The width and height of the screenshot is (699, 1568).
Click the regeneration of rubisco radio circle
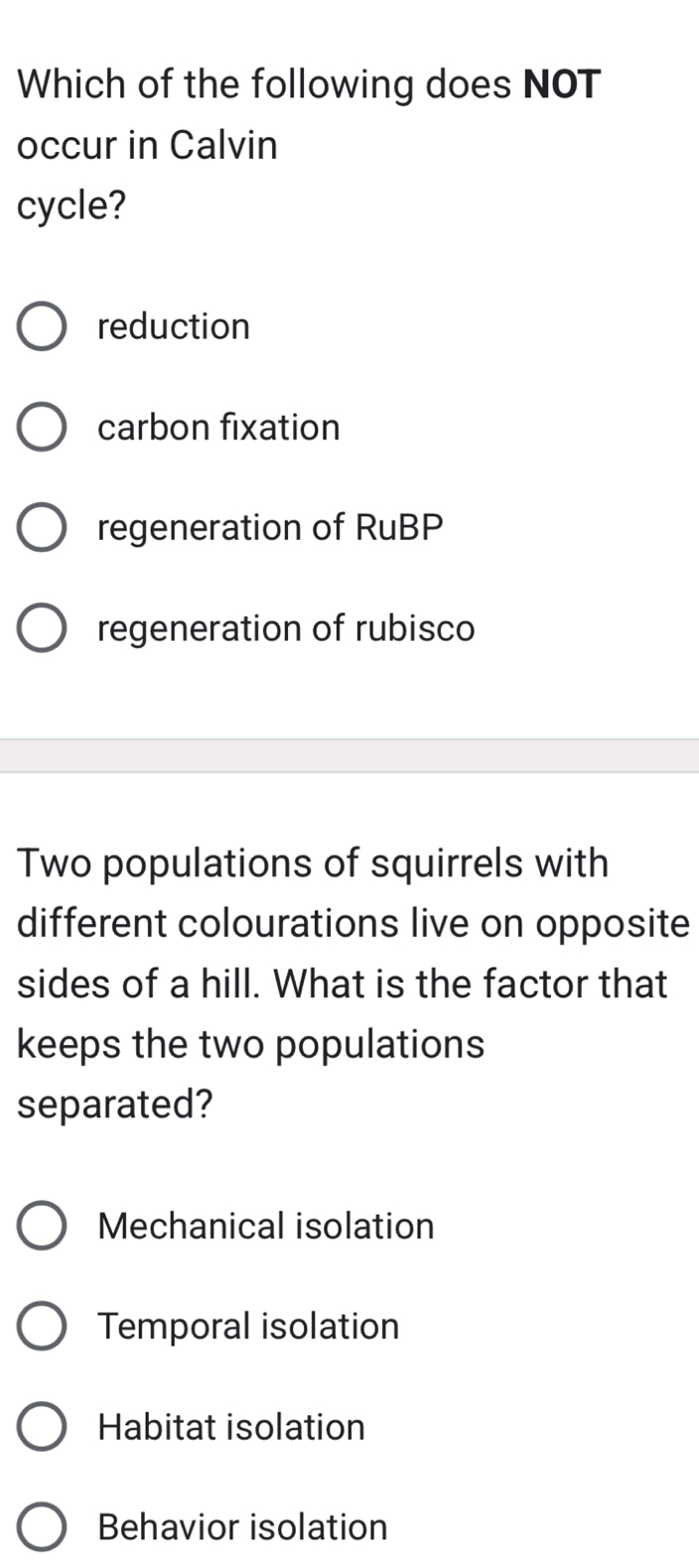[40, 628]
